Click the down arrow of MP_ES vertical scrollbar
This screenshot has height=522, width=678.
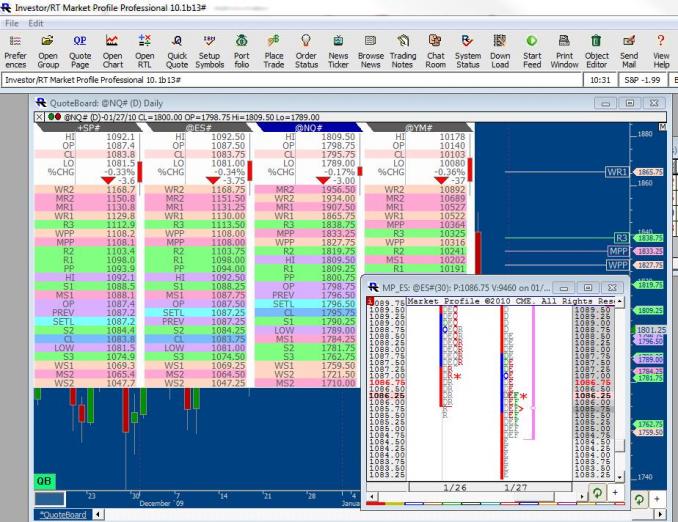pos(620,477)
